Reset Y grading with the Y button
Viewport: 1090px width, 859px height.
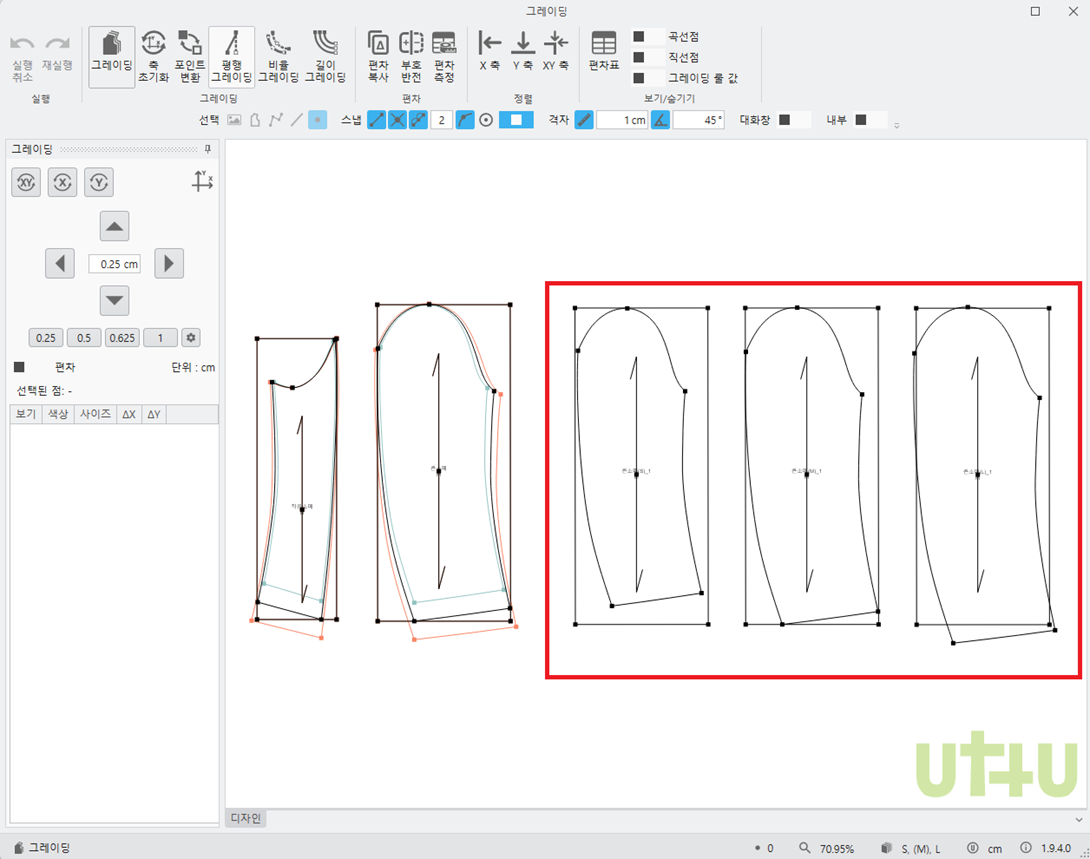(99, 183)
